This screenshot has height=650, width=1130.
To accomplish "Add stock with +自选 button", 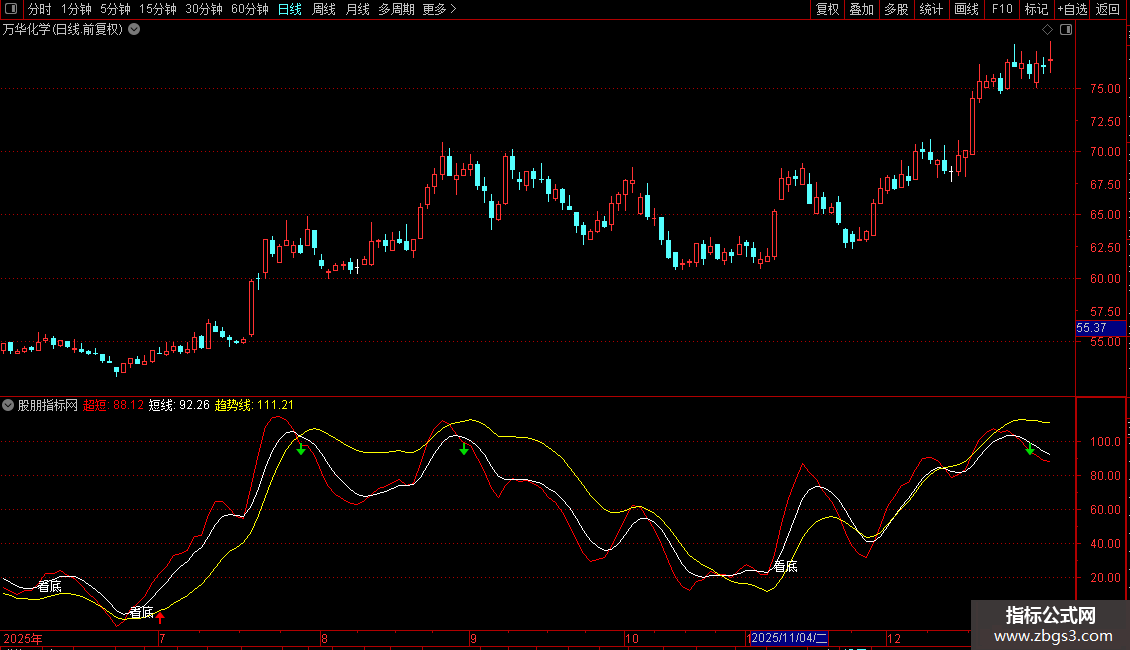I will [1071, 9].
